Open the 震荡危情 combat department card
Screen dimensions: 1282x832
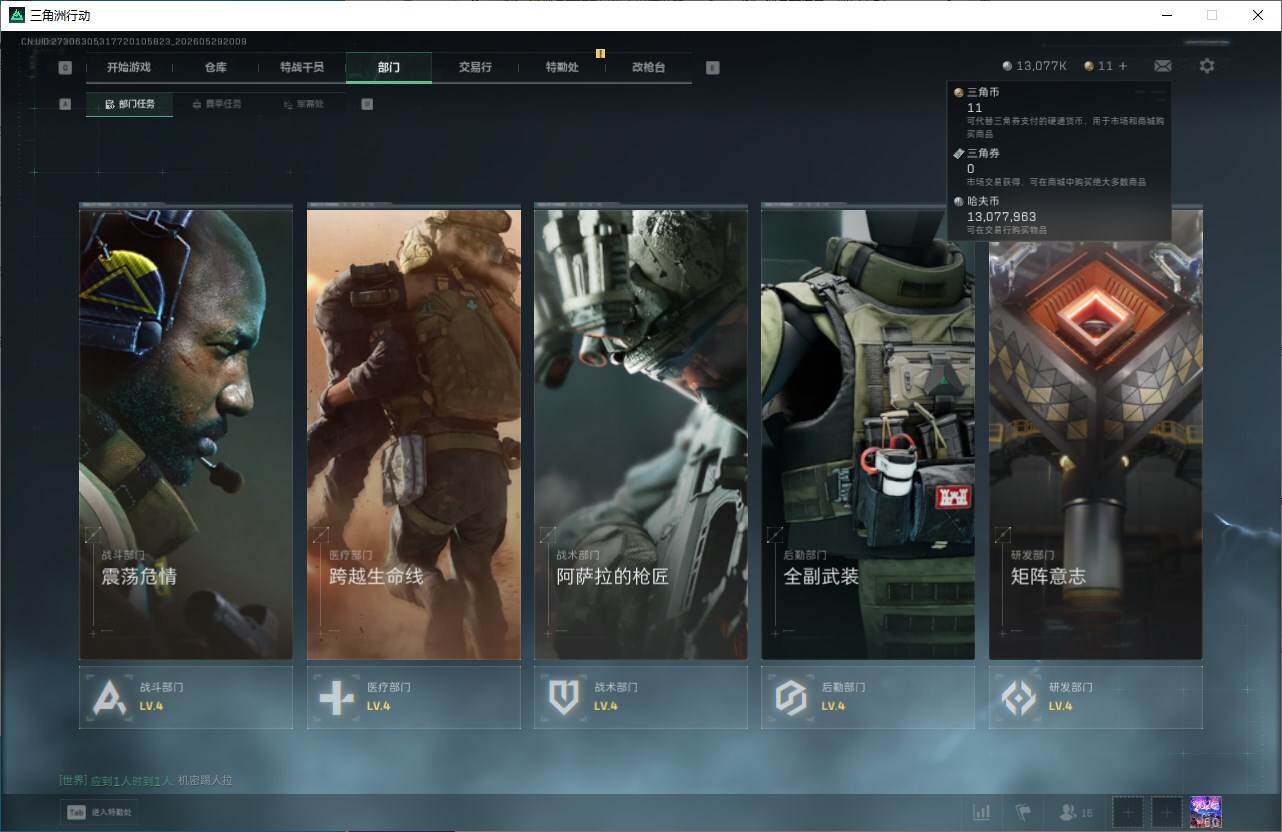coord(186,432)
